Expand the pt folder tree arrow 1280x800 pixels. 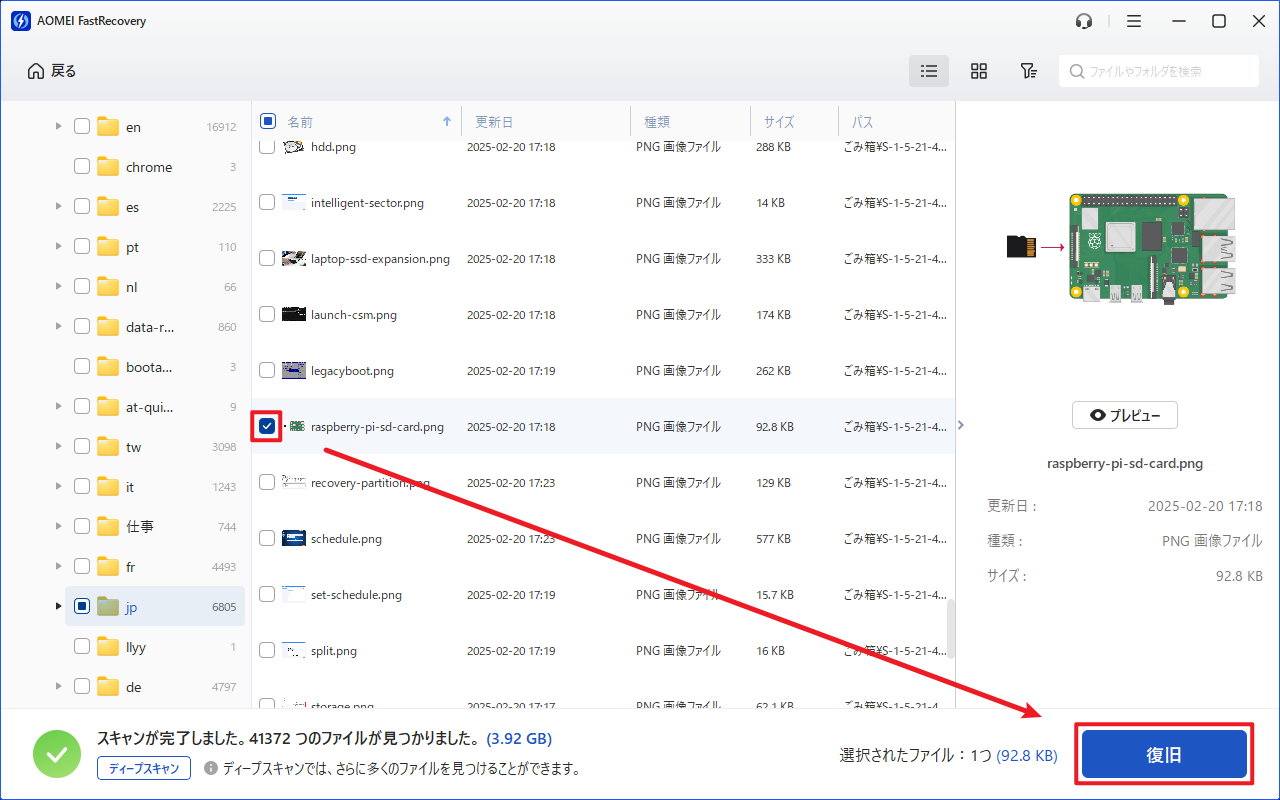(59, 247)
